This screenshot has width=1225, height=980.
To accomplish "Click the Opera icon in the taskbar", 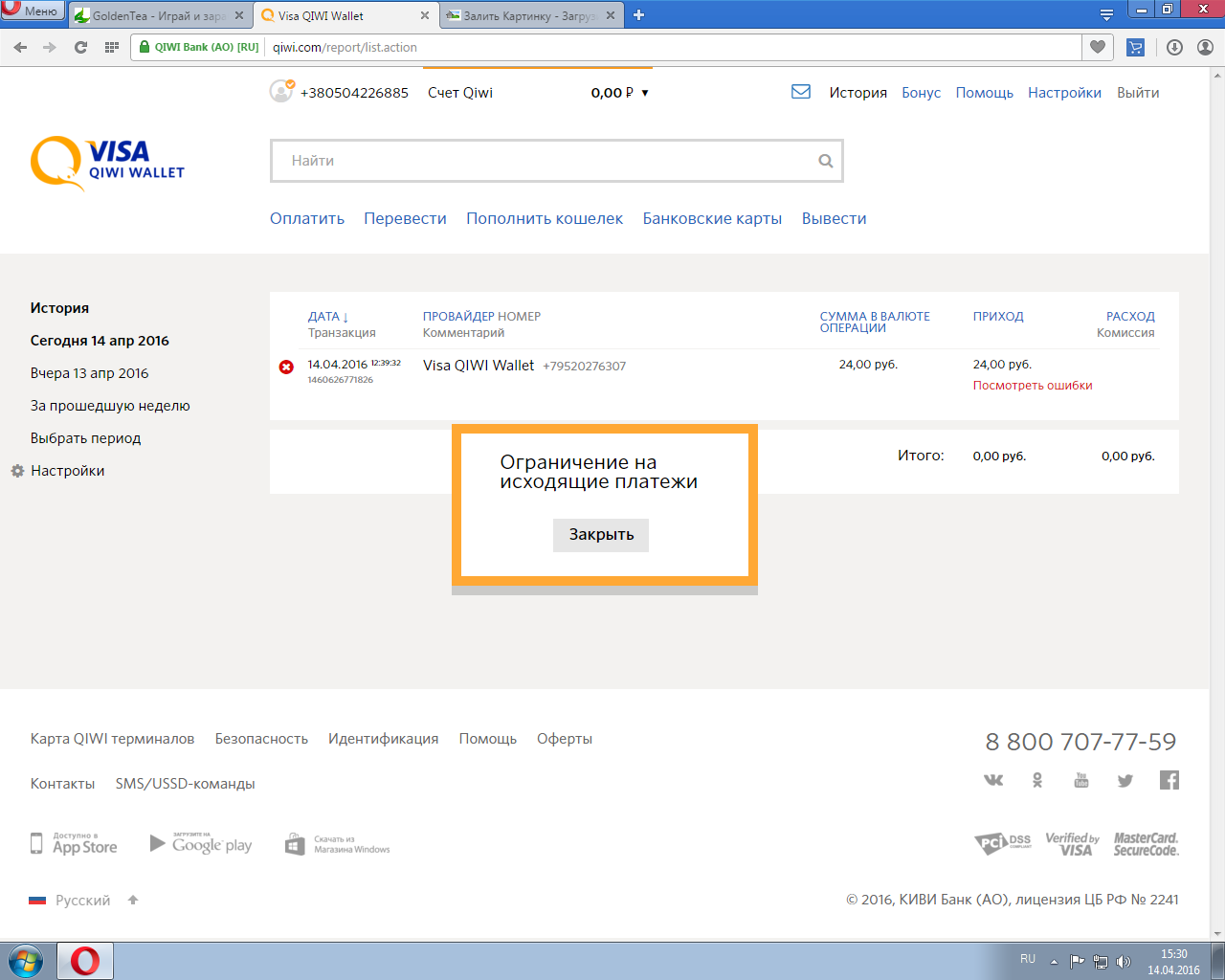I will pyautogui.click(x=85, y=960).
